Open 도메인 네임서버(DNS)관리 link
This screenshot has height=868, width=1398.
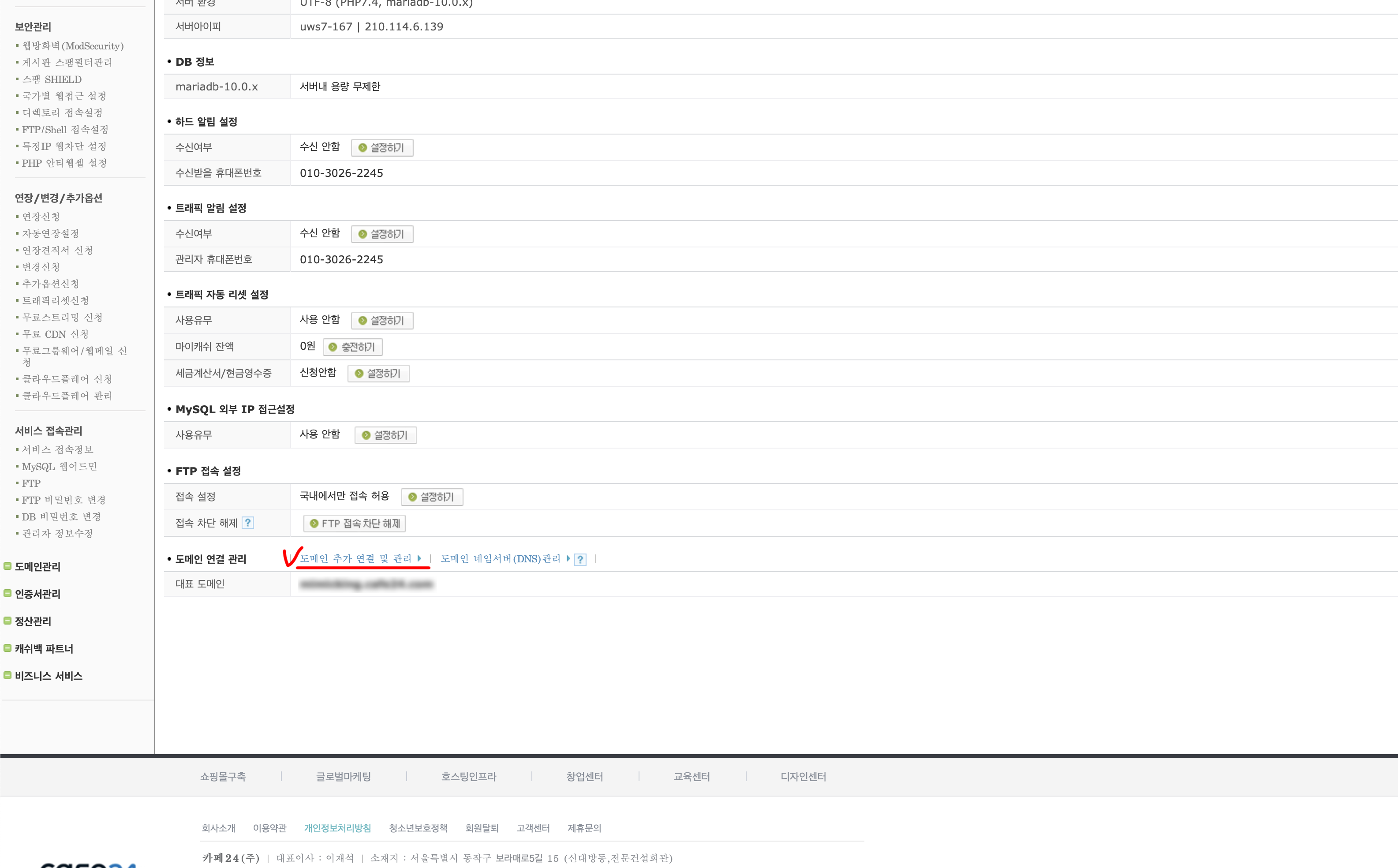pyautogui.click(x=500, y=558)
